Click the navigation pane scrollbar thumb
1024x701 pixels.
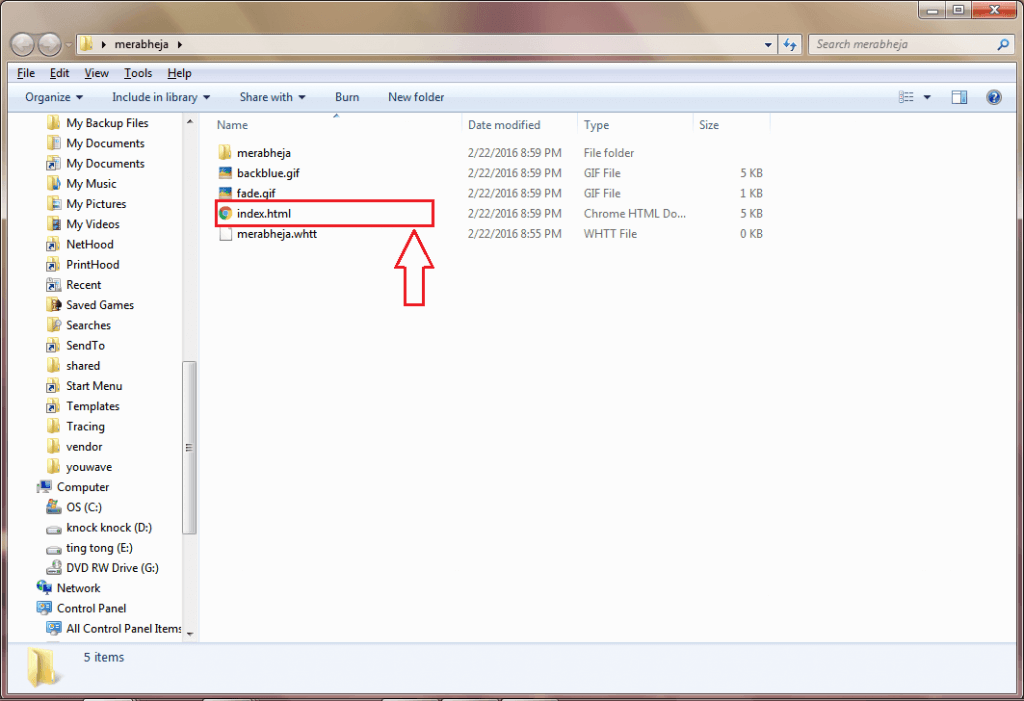189,448
